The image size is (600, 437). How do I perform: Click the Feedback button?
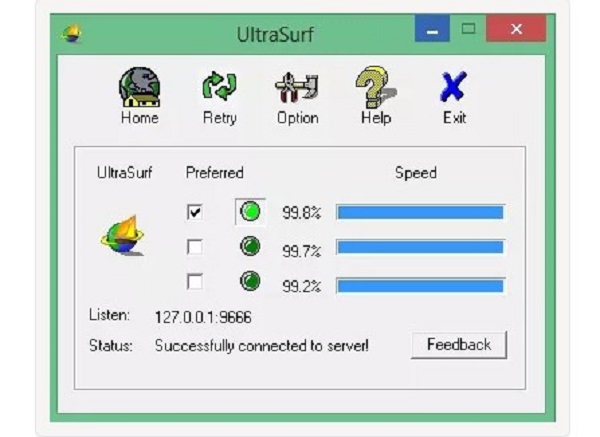[459, 345]
